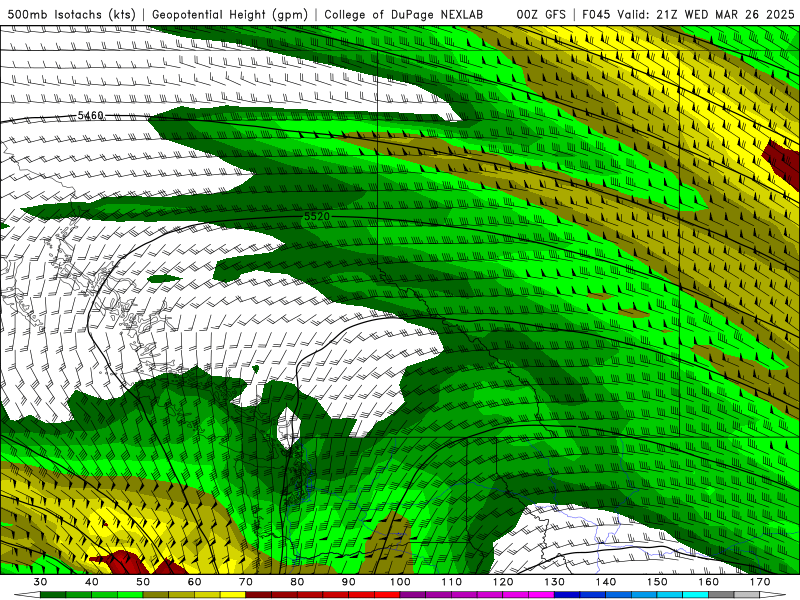The width and height of the screenshot is (800, 600).
Task: Click the 5460 height contour label
Action: coord(90,116)
